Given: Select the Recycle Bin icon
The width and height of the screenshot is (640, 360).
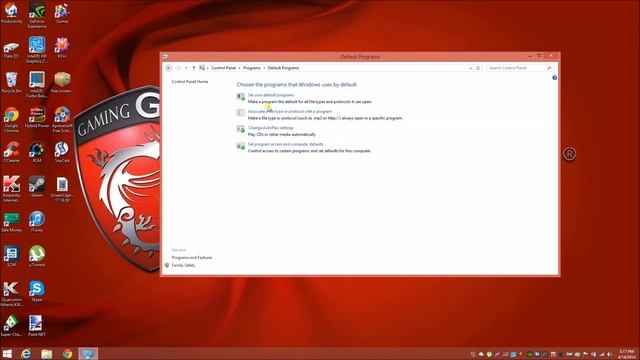Looking at the screenshot, I should (x=11, y=82).
